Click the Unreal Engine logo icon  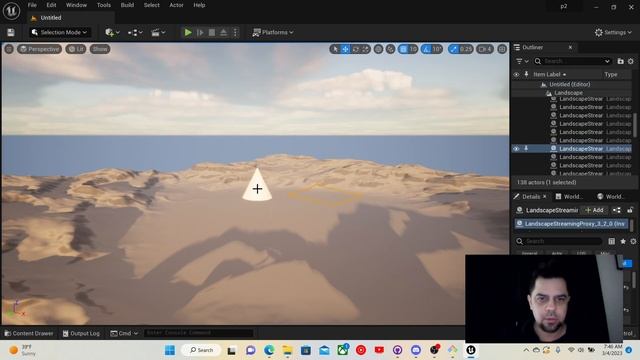(x=11, y=11)
